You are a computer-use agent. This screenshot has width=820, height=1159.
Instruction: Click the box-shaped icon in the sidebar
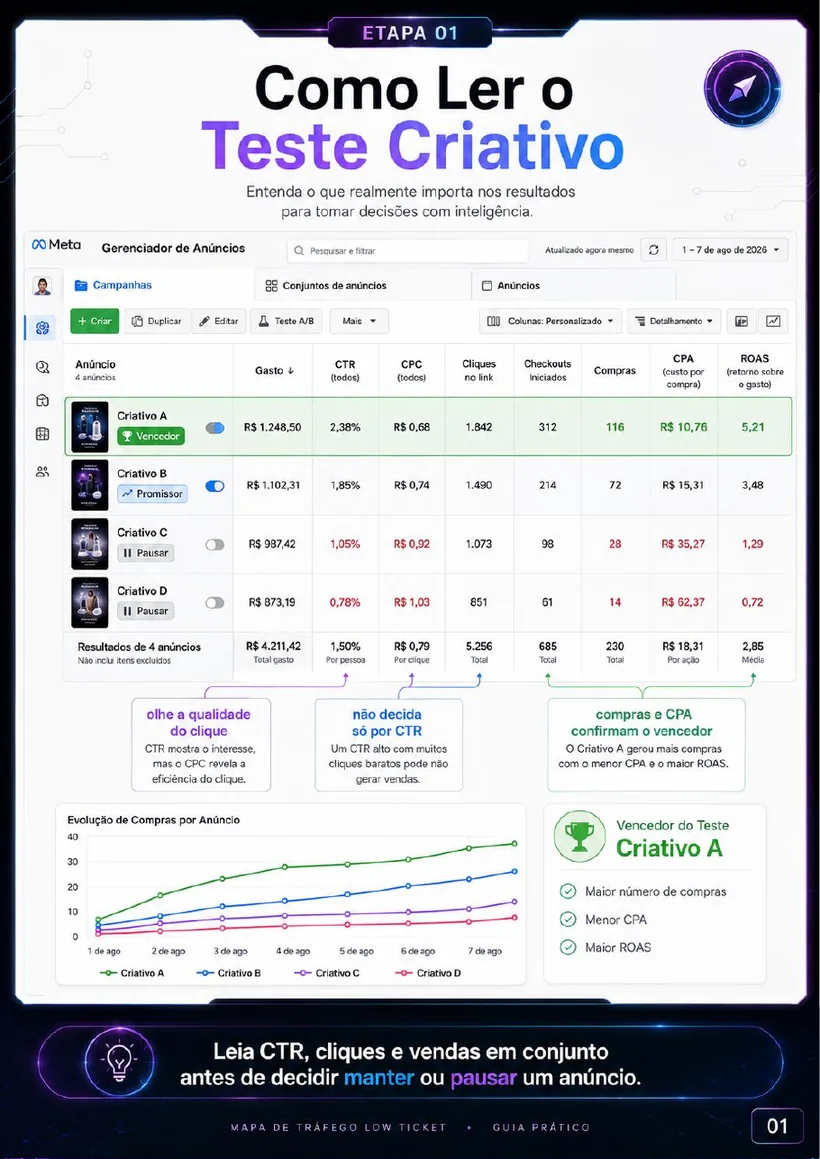pyautogui.click(x=43, y=401)
